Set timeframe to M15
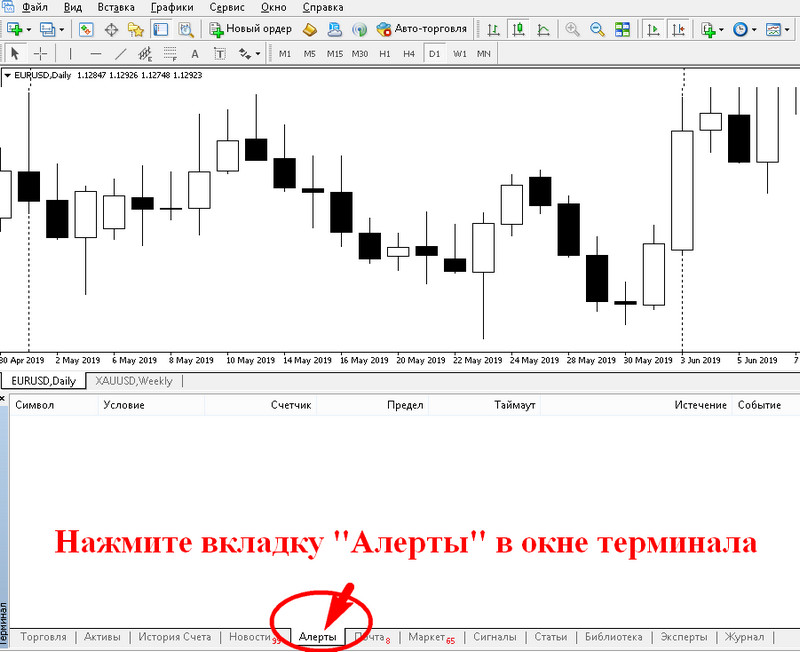Screen dimensions: 800x652 point(335,54)
